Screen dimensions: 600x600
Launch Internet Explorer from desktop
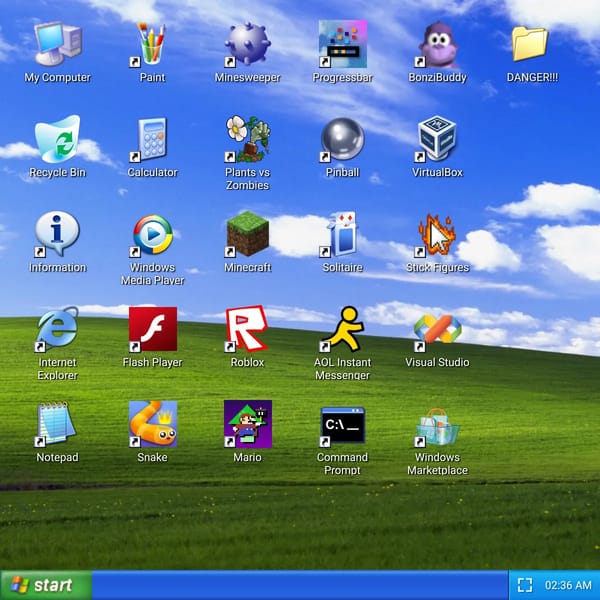pyautogui.click(x=57, y=329)
